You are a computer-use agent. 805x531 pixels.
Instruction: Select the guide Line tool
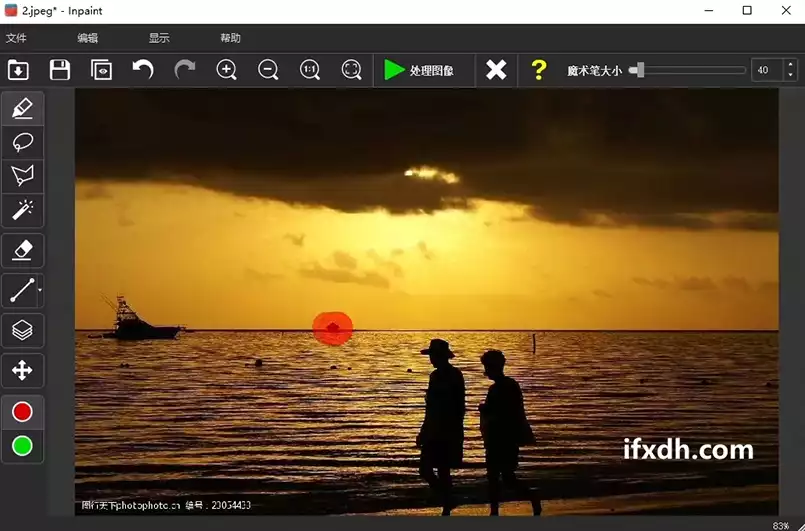(21, 291)
